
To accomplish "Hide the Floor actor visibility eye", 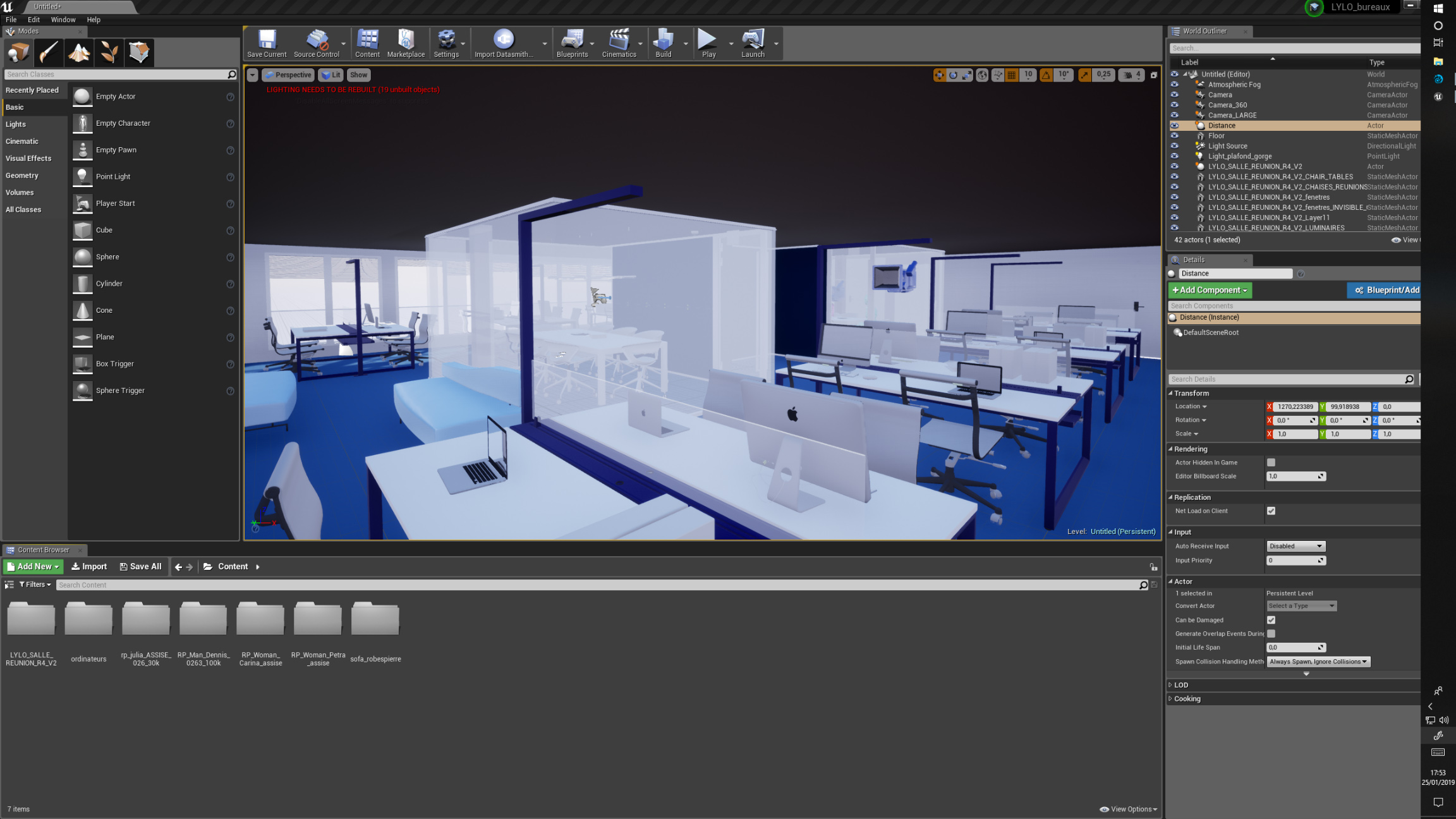I will pyautogui.click(x=1174, y=136).
